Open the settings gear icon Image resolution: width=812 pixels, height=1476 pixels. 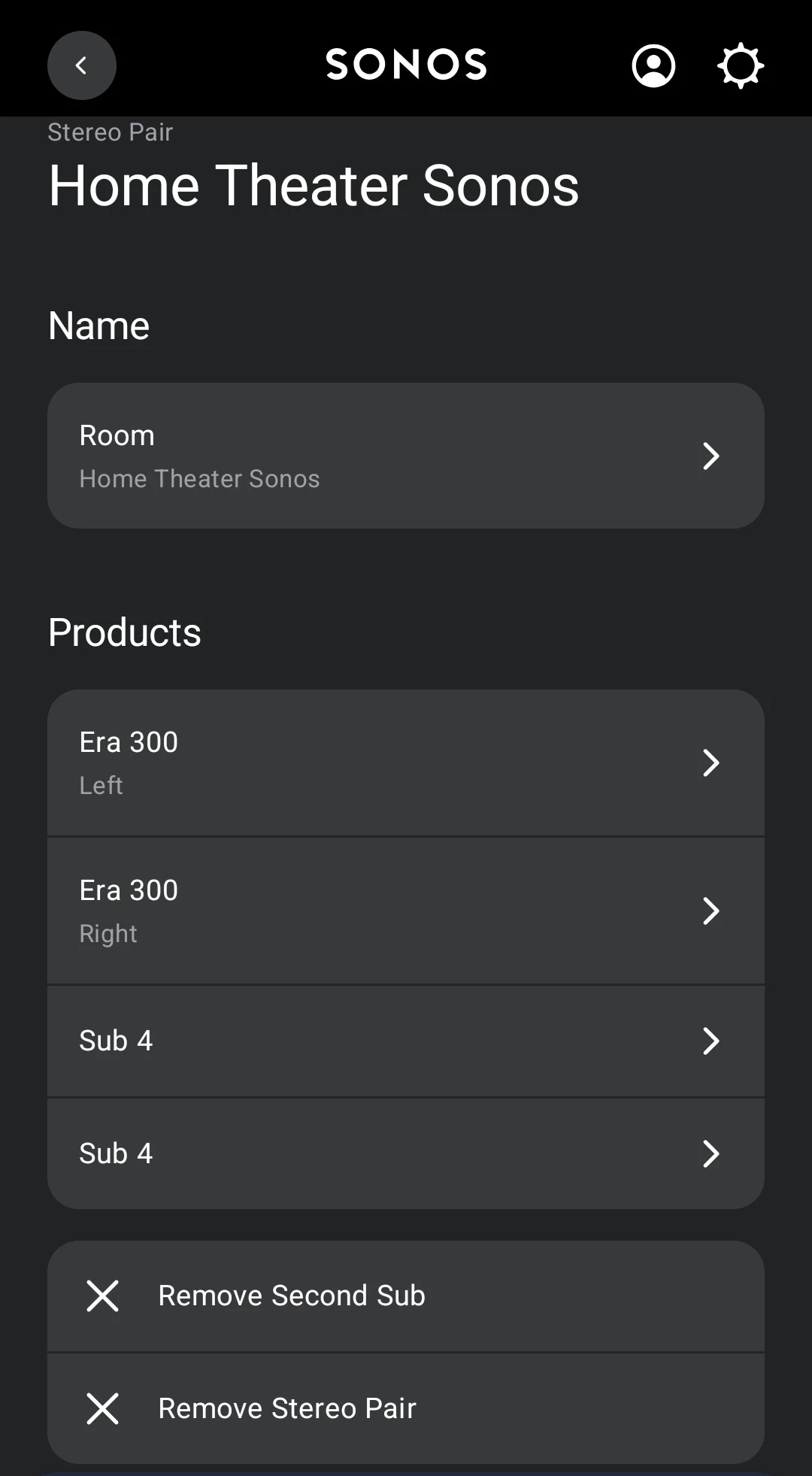(x=741, y=65)
